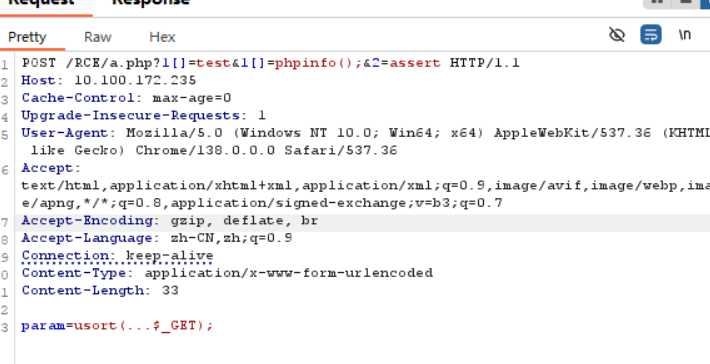Click the 'gzip, deflate, br' value
Viewport: 710px width, 364px height.
tap(245, 221)
